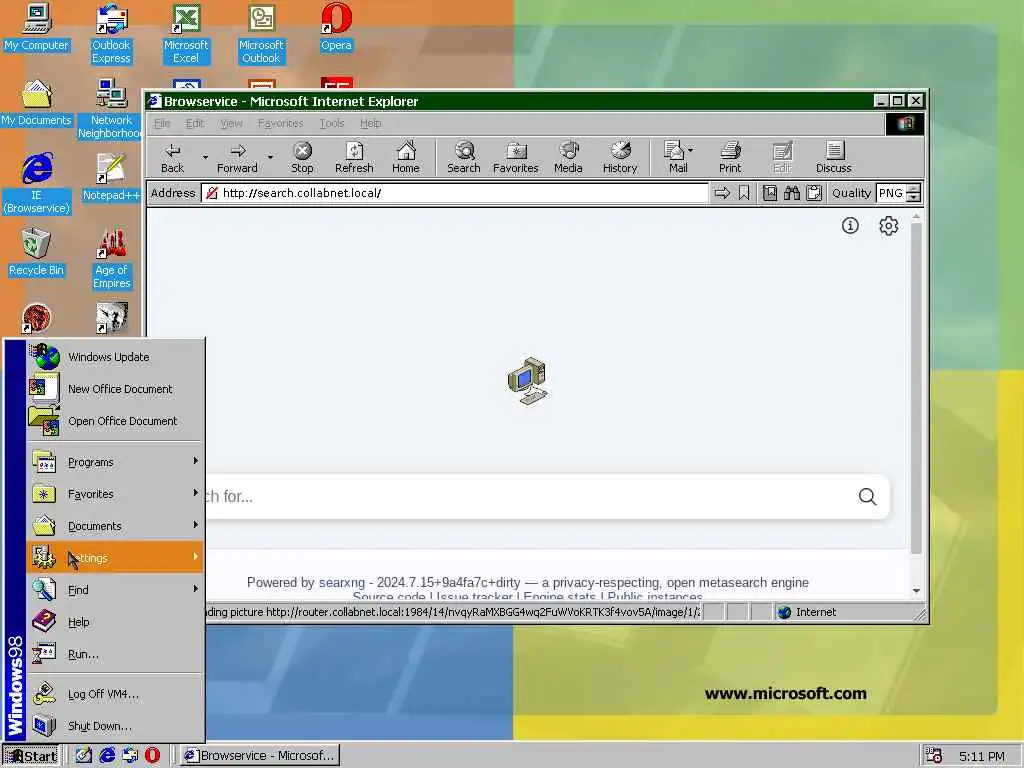
Task: Click the Browservice taskbar button
Action: tap(259, 756)
